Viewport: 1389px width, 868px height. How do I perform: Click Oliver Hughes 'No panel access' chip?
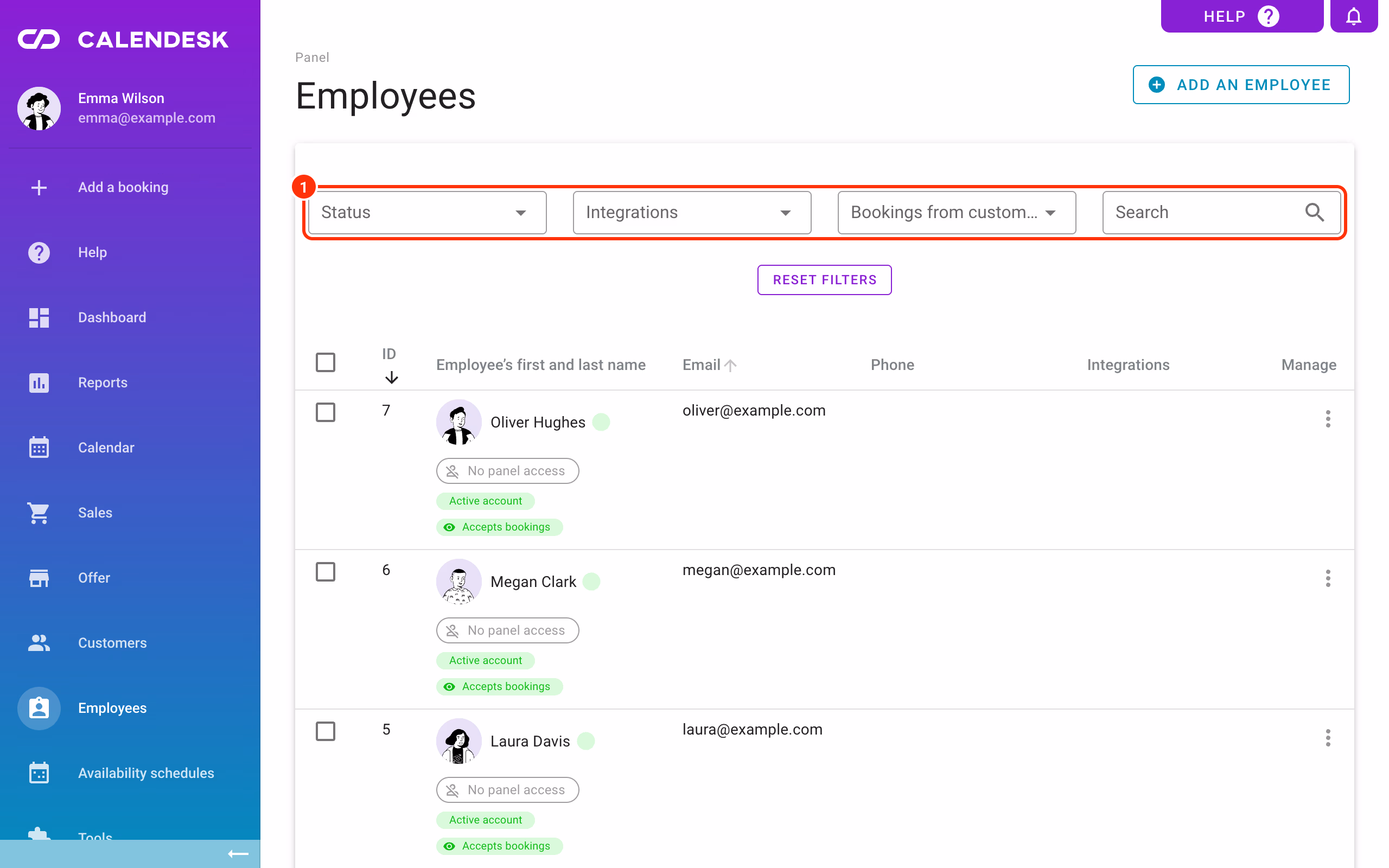coord(507,471)
